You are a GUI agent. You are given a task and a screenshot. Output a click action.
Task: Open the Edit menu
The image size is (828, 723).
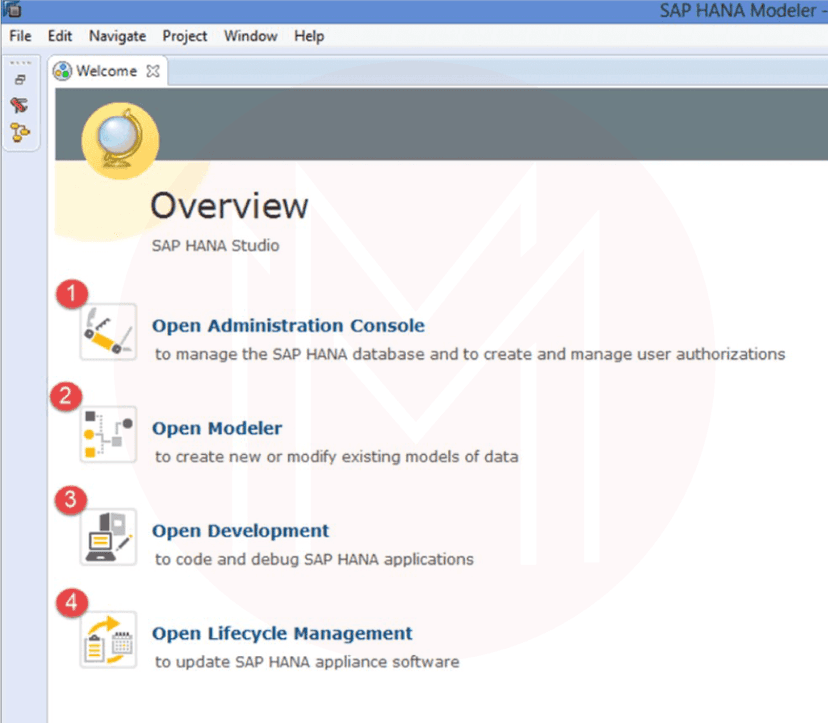click(x=60, y=36)
